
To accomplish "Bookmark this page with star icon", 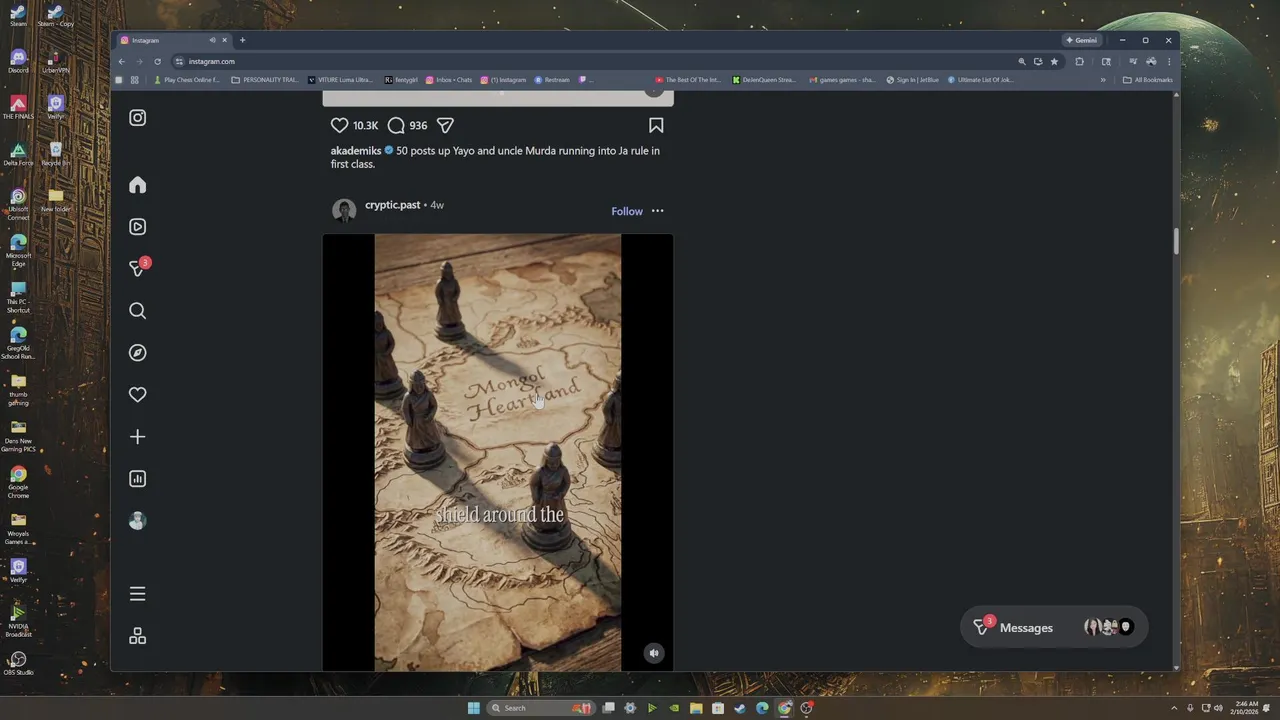I will coord(1054,61).
